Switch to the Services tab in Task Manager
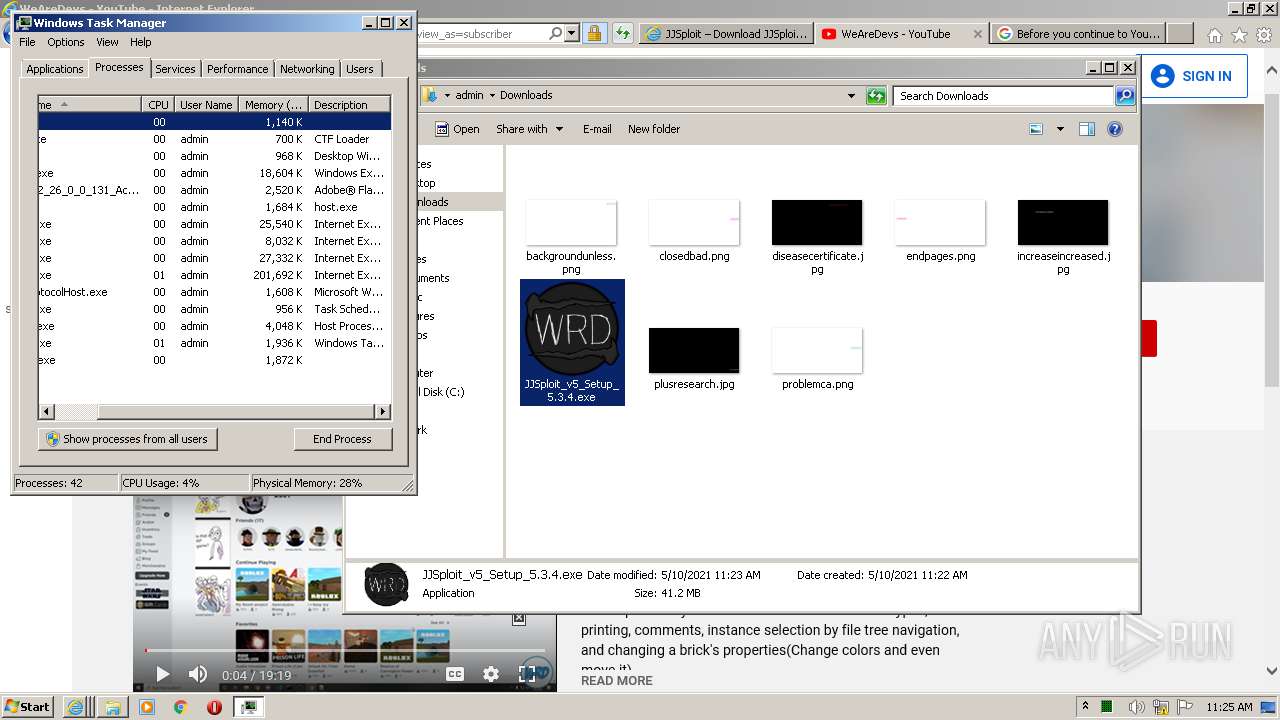Viewport: 1280px width, 720px height. 175,69
